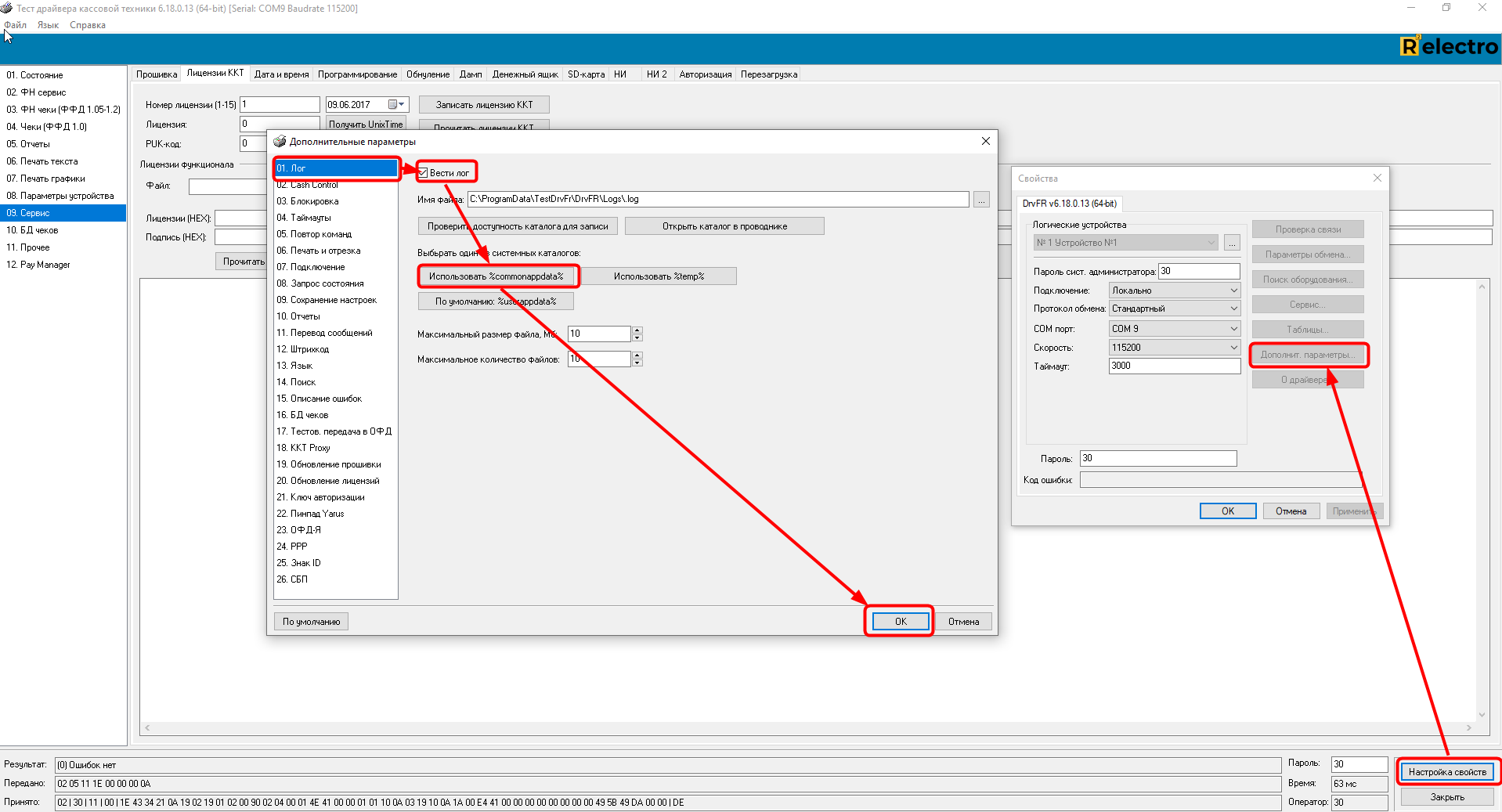Expand the Протокол обмена combo box
This screenshot has width=1502, height=812.
pos(1233,309)
